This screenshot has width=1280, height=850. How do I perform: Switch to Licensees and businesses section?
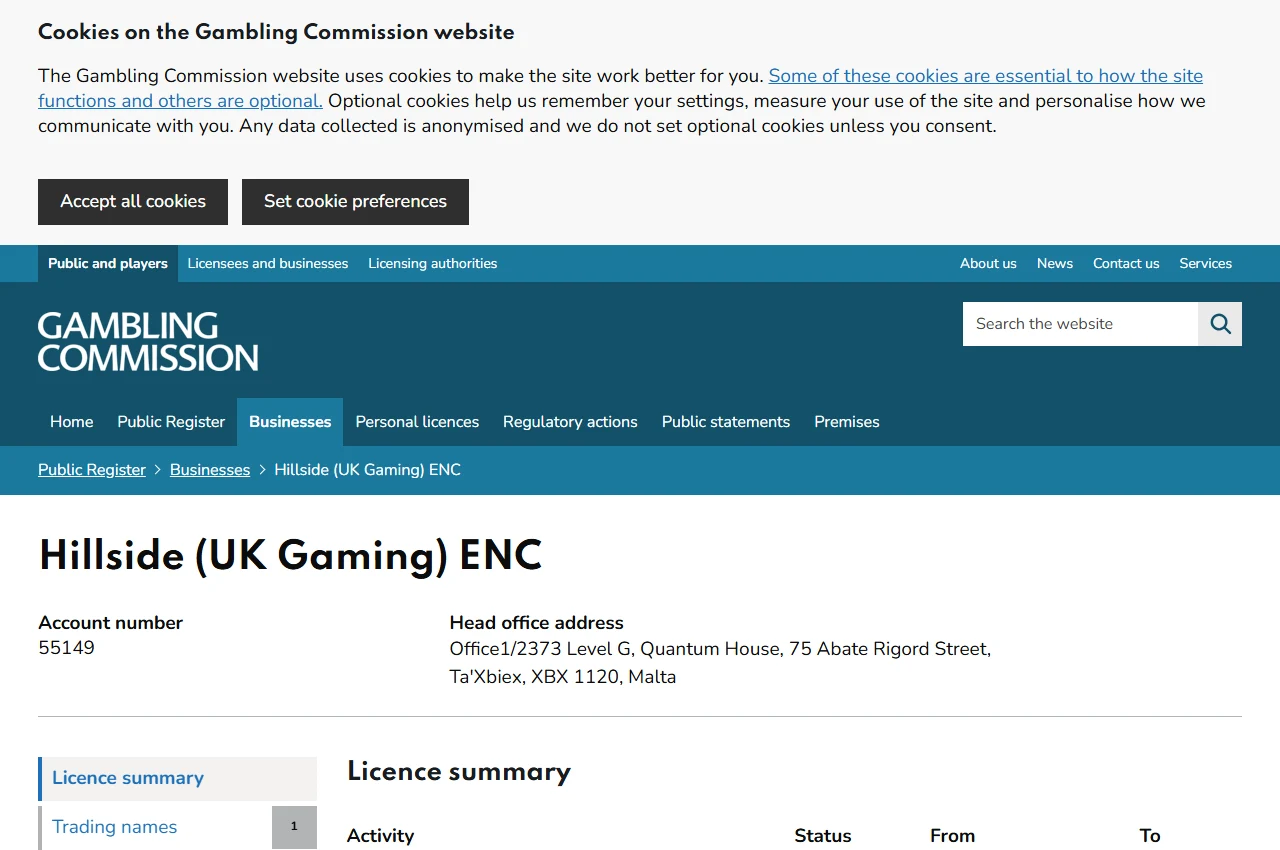coord(268,264)
